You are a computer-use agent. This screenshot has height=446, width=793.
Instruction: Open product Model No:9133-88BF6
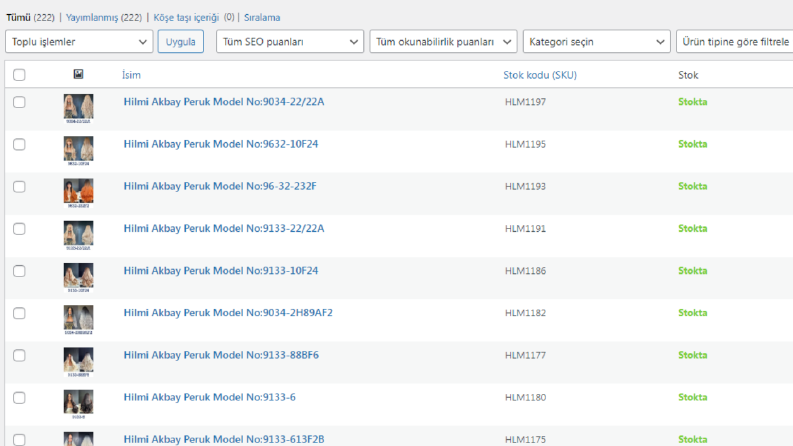pyautogui.click(x=221, y=355)
